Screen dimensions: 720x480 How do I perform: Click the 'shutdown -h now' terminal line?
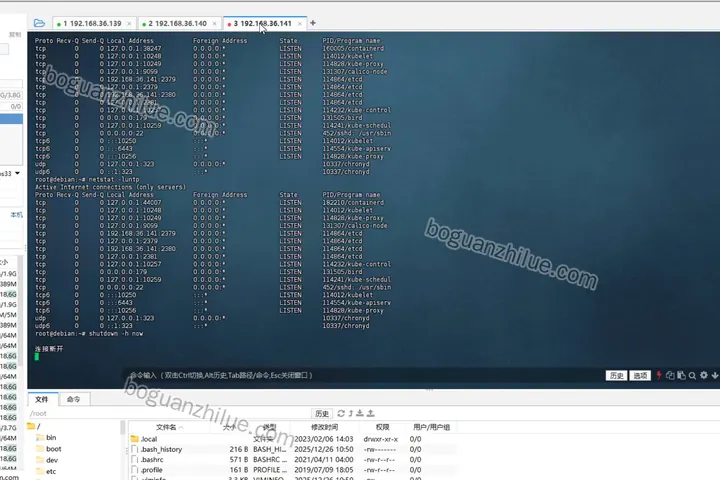[x=116, y=333]
